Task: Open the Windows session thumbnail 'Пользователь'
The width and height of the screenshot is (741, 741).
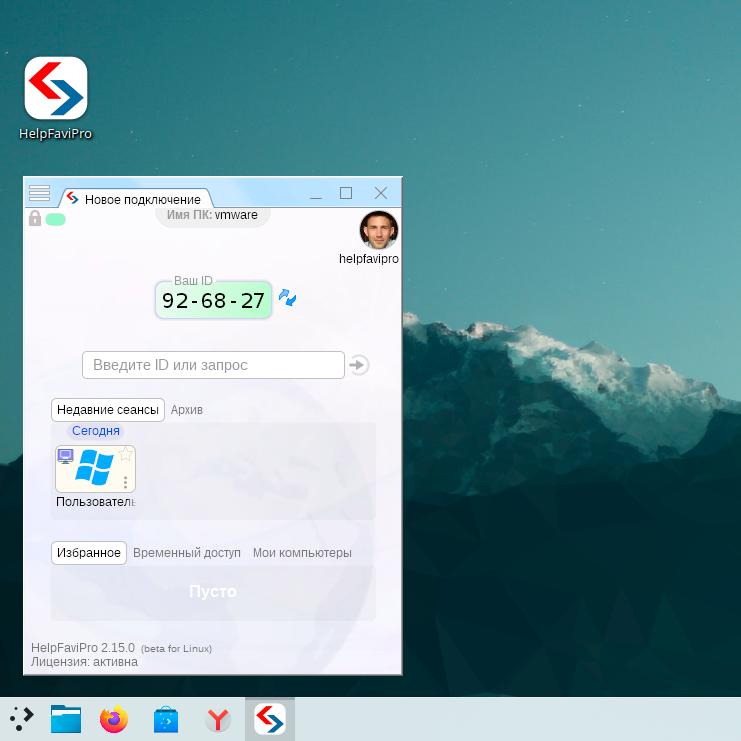Action: coord(95,469)
